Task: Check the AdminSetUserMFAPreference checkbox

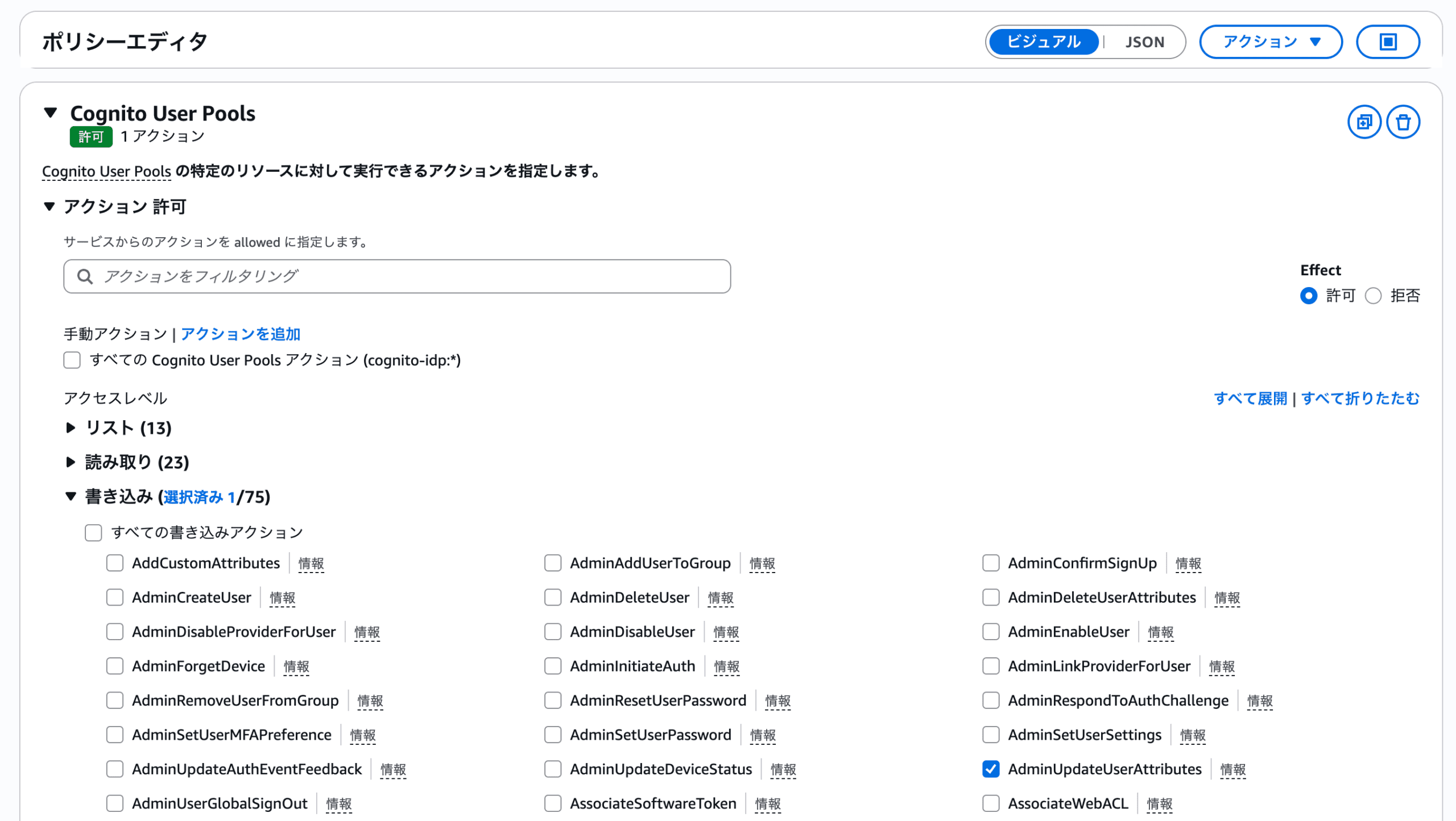Action: click(115, 735)
